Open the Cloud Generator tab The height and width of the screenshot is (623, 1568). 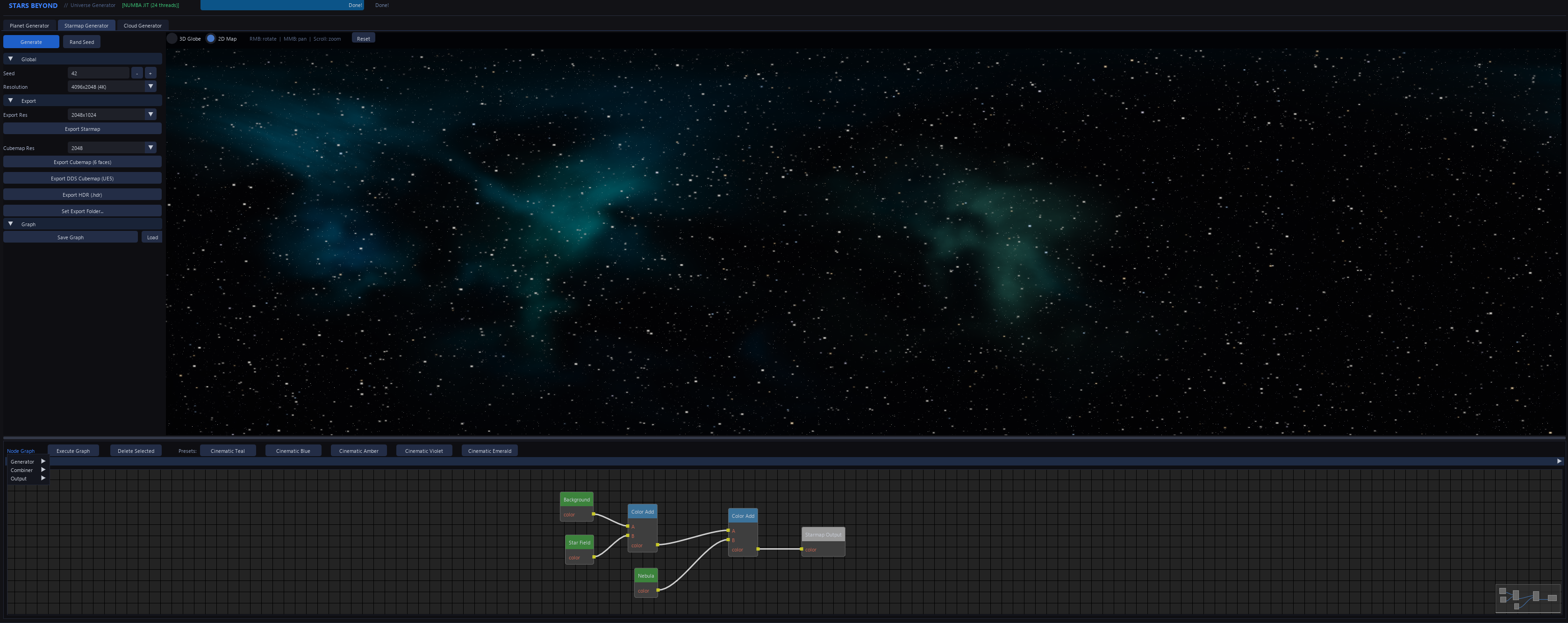pos(143,25)
